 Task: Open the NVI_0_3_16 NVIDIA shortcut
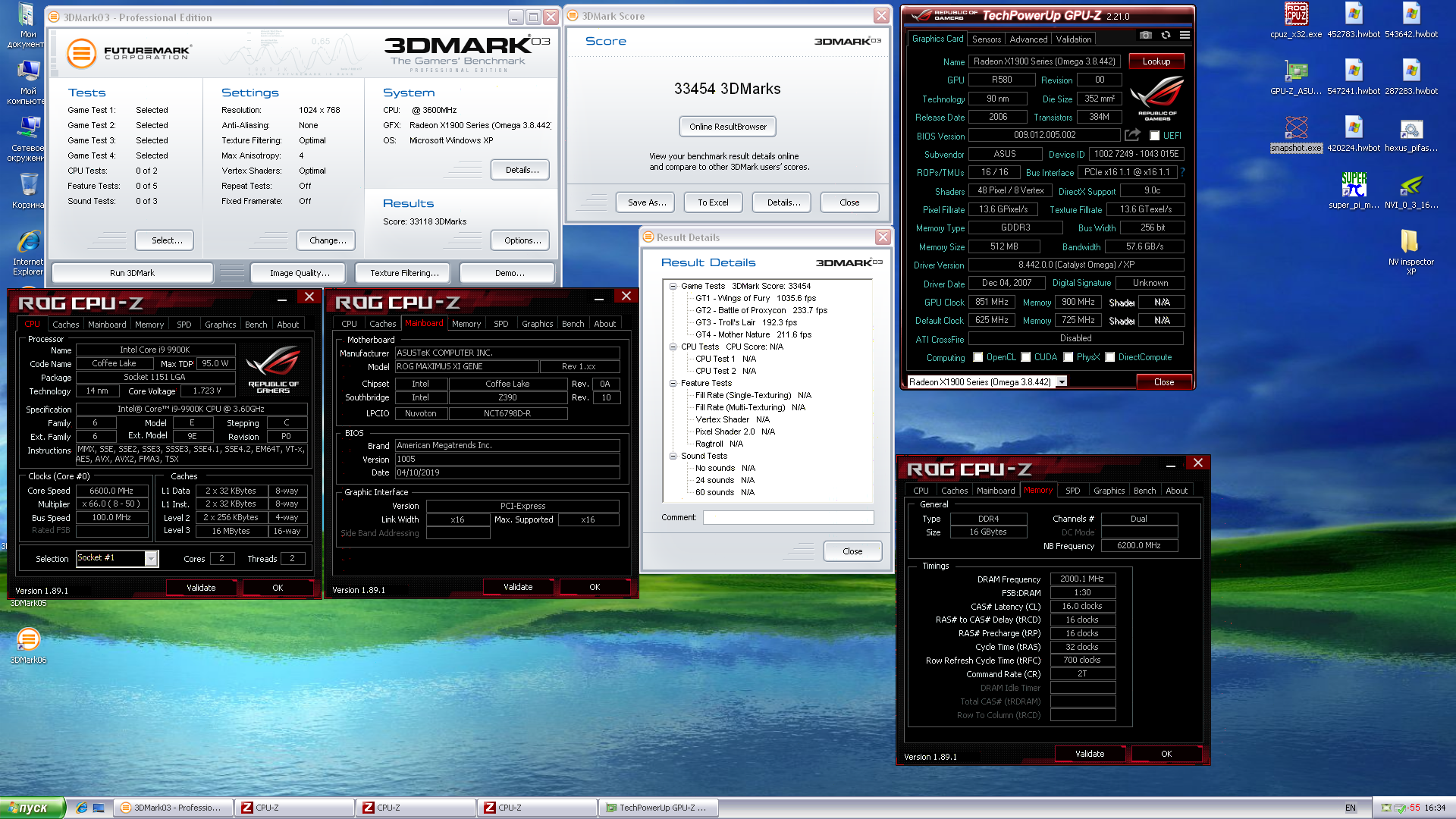coord(1411,191)
